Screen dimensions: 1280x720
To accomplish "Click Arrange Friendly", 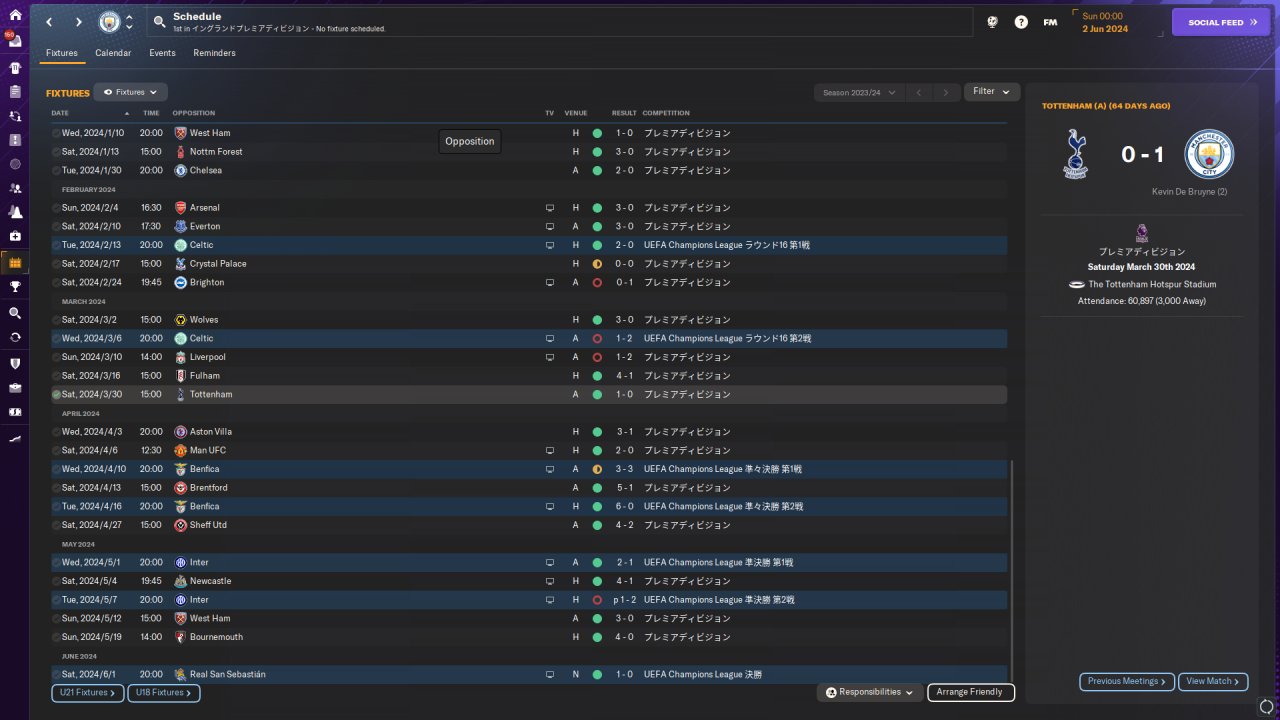I will click(x=971, y=692).
